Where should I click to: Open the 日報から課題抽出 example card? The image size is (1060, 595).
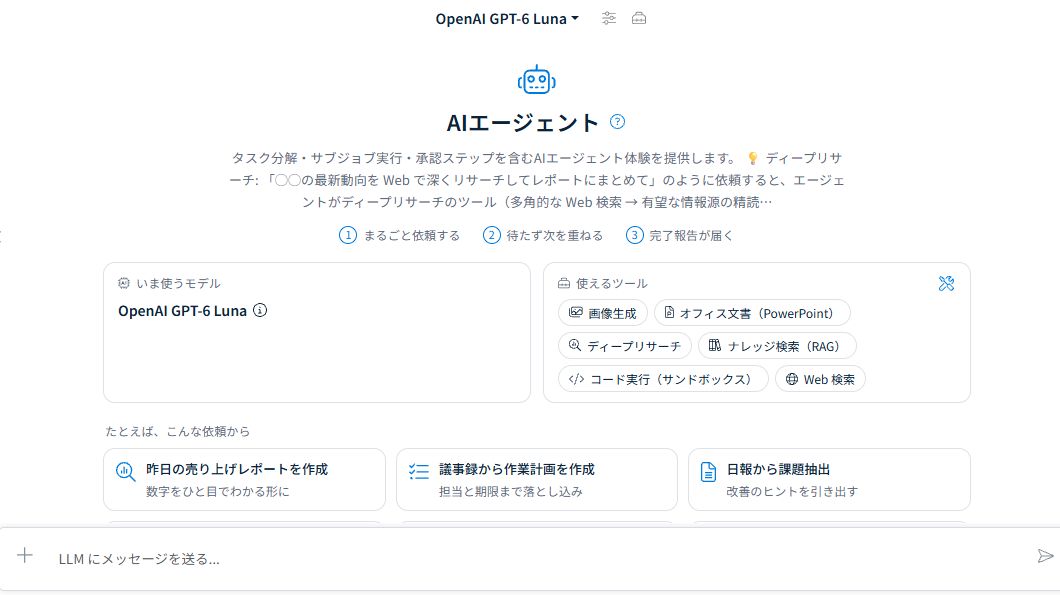(x=829, y=479)
